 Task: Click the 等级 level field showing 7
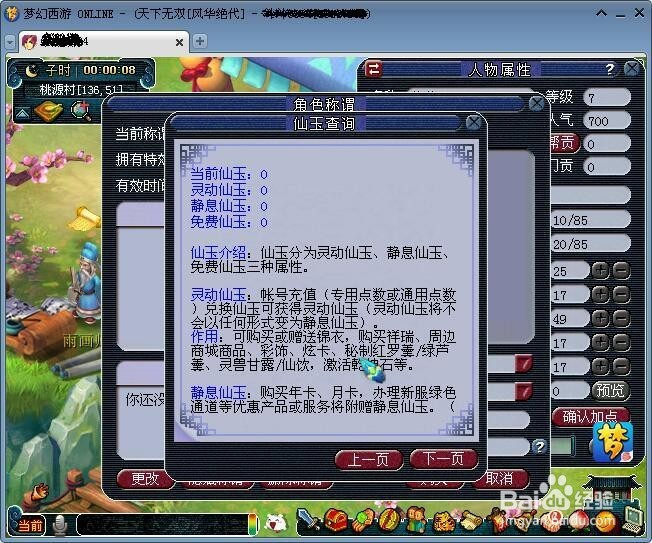coord(607,98)
